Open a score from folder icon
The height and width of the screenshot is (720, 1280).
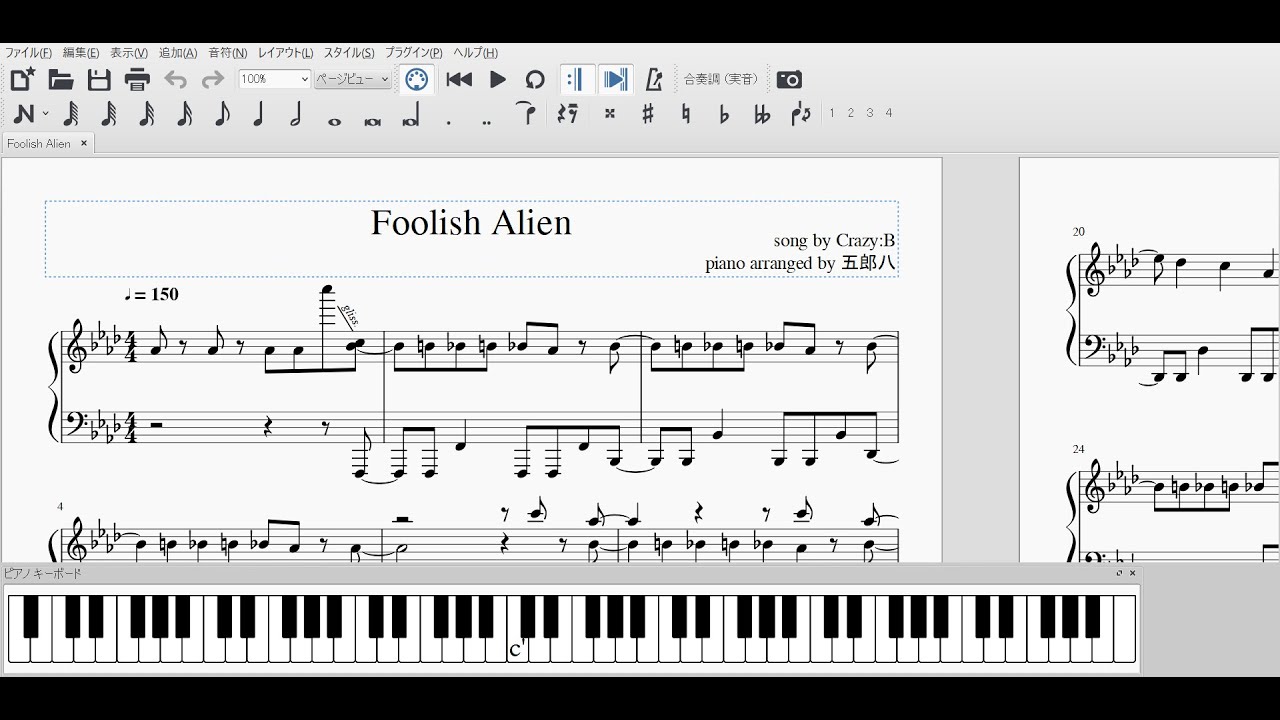point(61,80)
